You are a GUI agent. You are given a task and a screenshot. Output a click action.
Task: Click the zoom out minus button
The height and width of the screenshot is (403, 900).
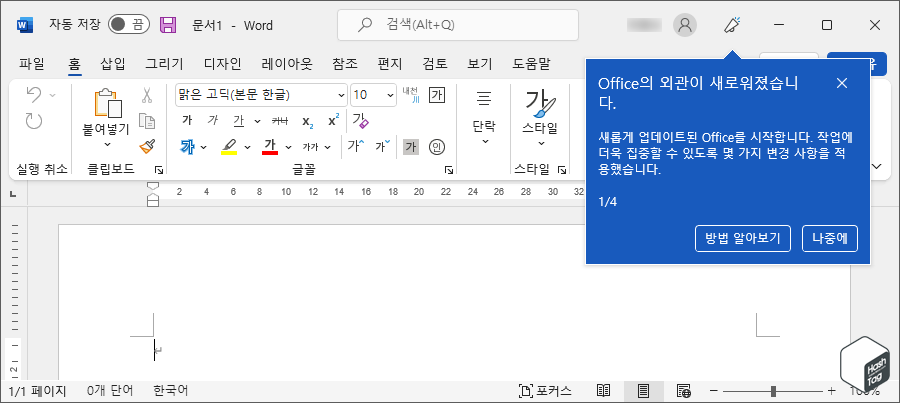pyautogui.click(x=713, y=391)
